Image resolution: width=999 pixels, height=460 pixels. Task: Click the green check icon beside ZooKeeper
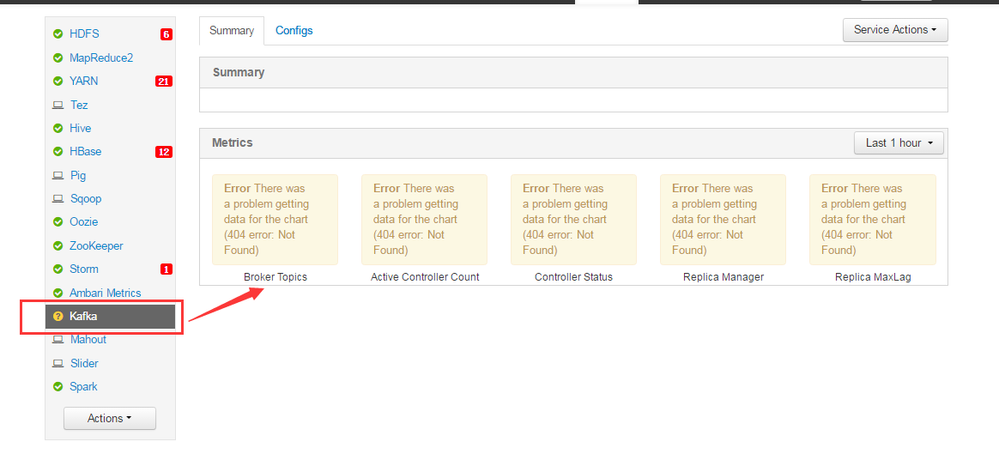pos(58,246)
